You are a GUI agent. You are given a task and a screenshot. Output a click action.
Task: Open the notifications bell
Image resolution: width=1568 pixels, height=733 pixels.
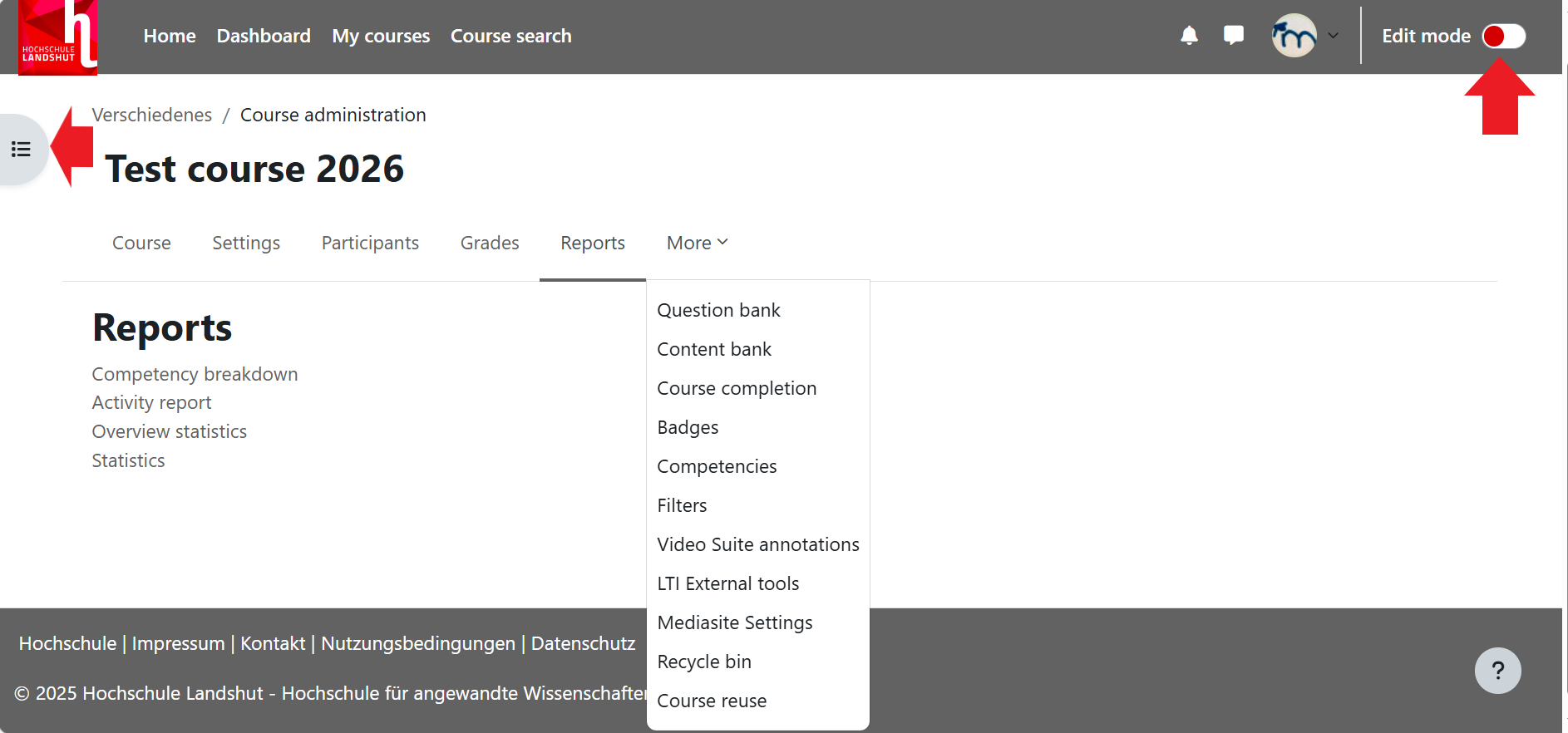tap(1189, 36)
